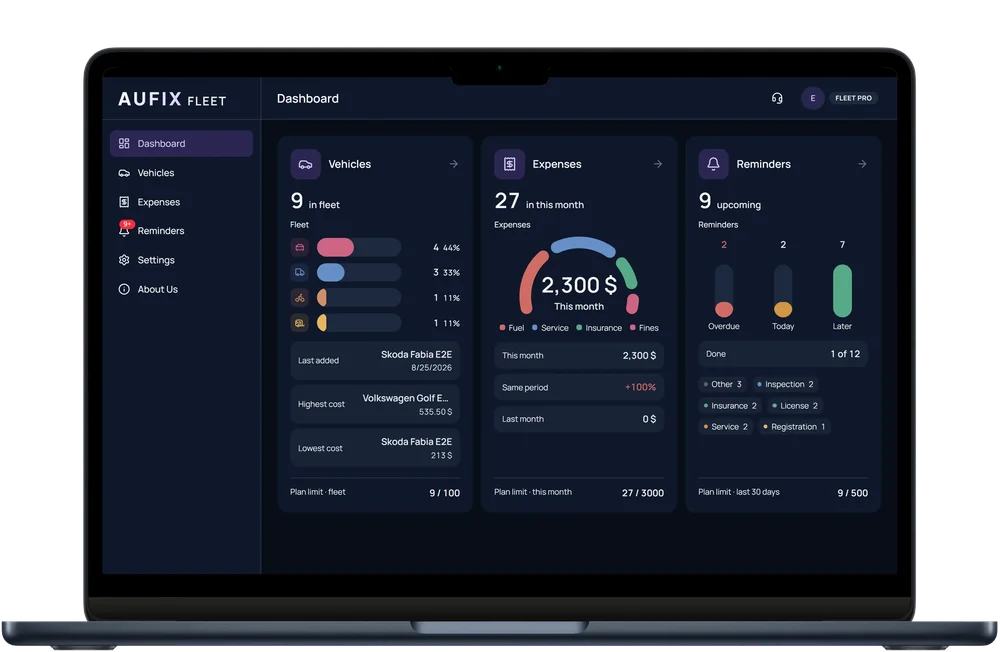Select the Insurance 2 reminder tag
Viewport: 1000px width, 652px height.
(x=730, y=406)
